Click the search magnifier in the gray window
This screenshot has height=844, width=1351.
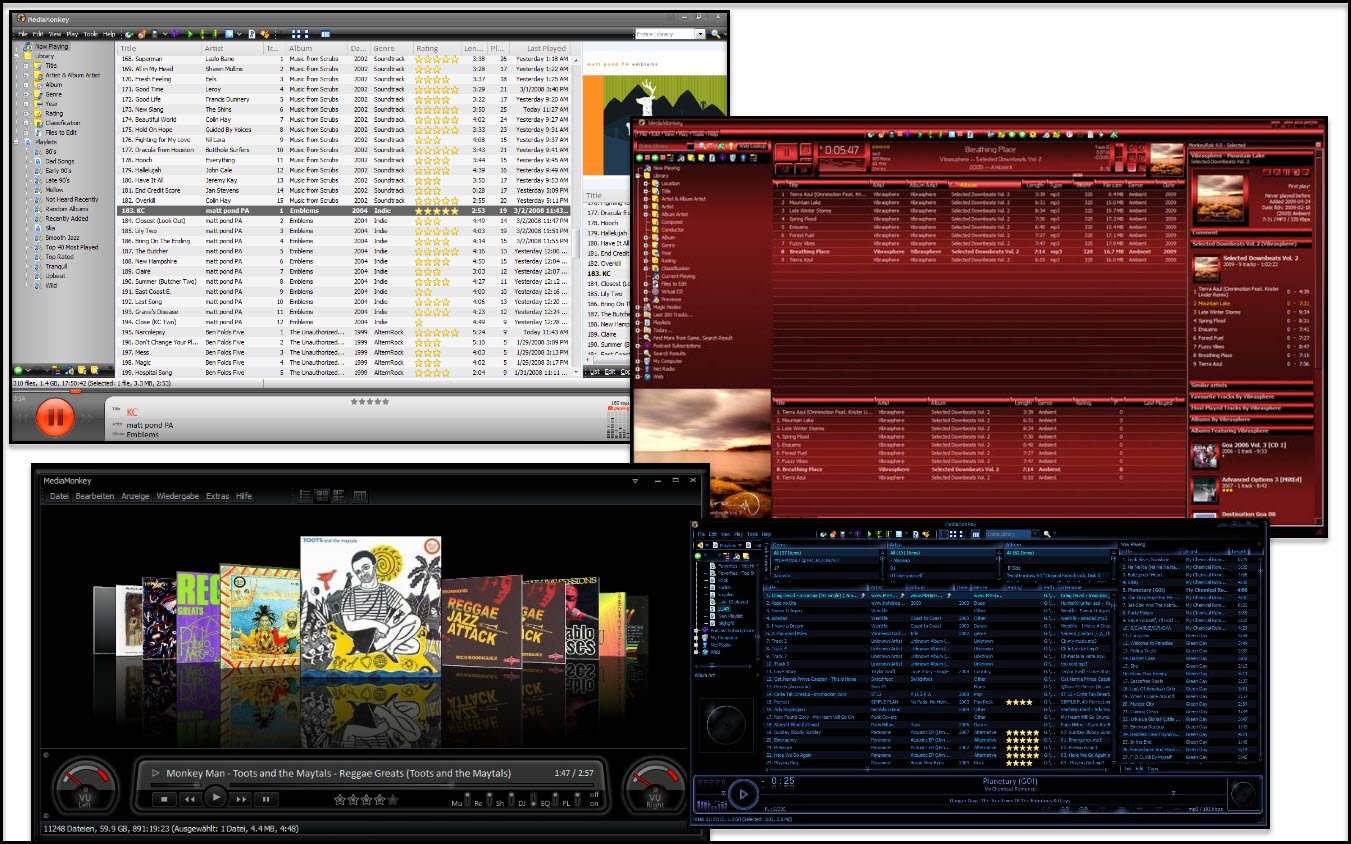[x=715, y=34]
